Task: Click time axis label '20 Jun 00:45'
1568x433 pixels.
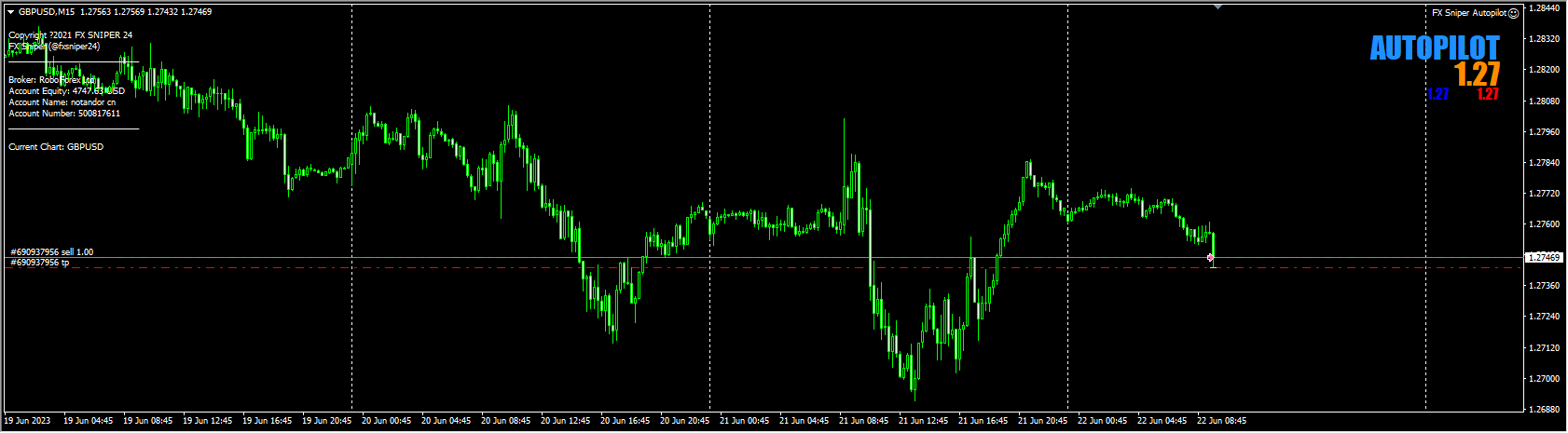Action: (x=387, y=421)
